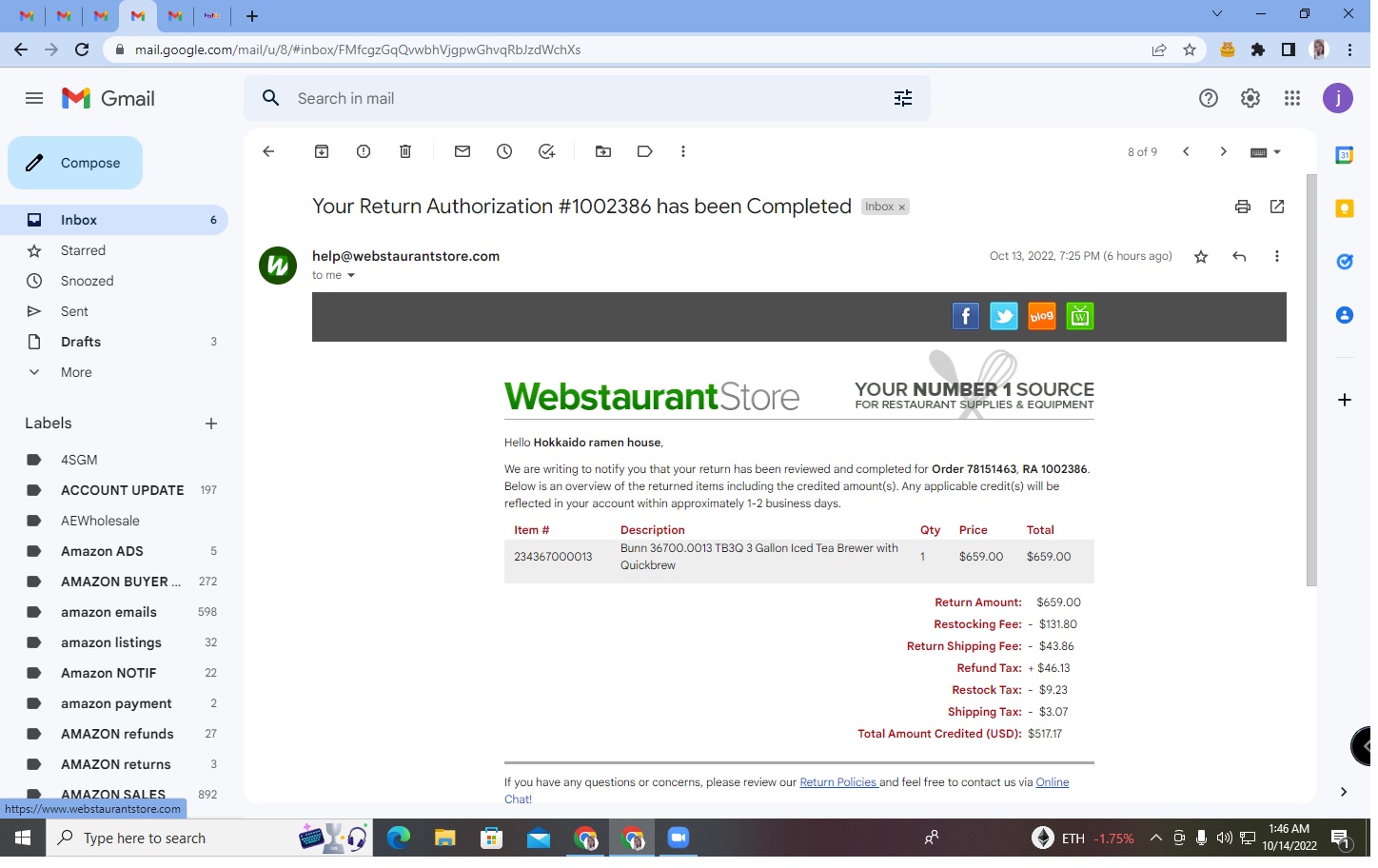Image resolution: width=1378 pixels, height=868 pixels.
Task: Open Google Calendar side panel
Action: tap(1345, 155)
